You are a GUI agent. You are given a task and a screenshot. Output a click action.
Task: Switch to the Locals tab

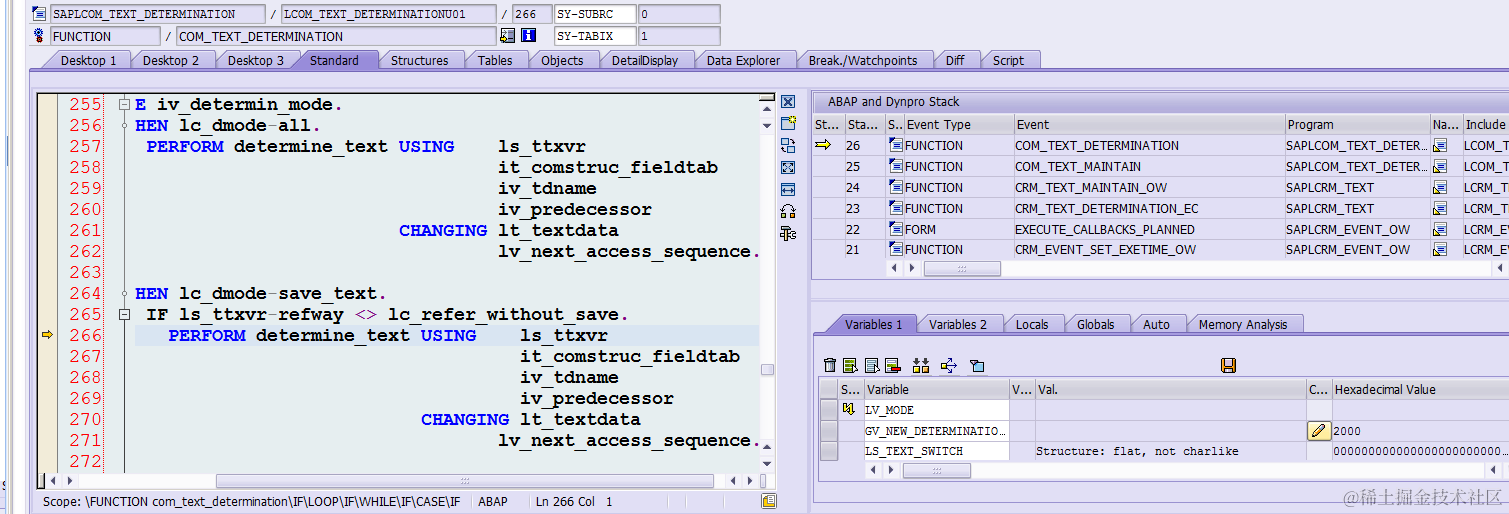click(1032, 324)
